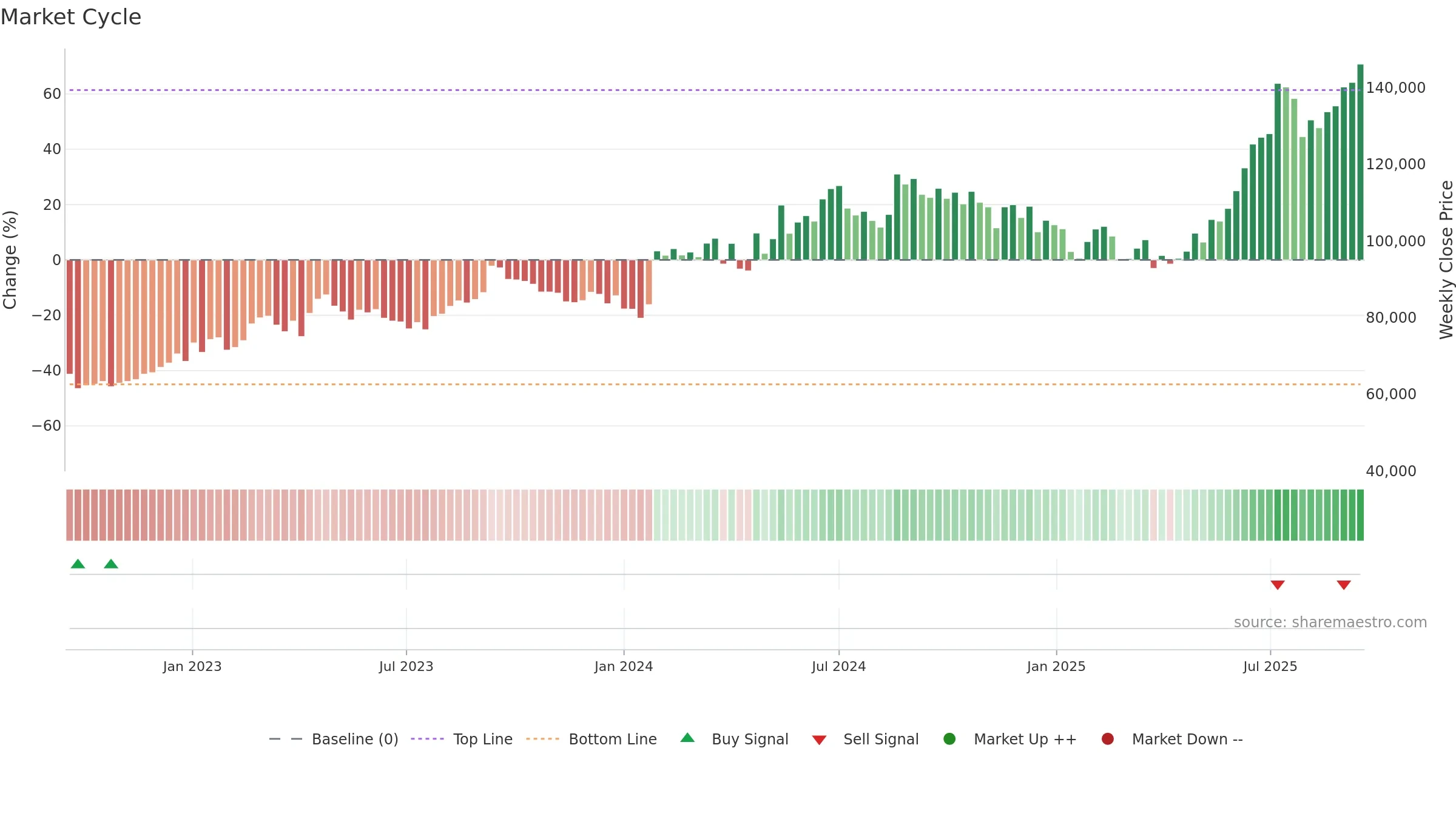Viewport: 1456px width, 819px height.
Task: Toggle the Buy Signal legend entry
Action: 734,739
